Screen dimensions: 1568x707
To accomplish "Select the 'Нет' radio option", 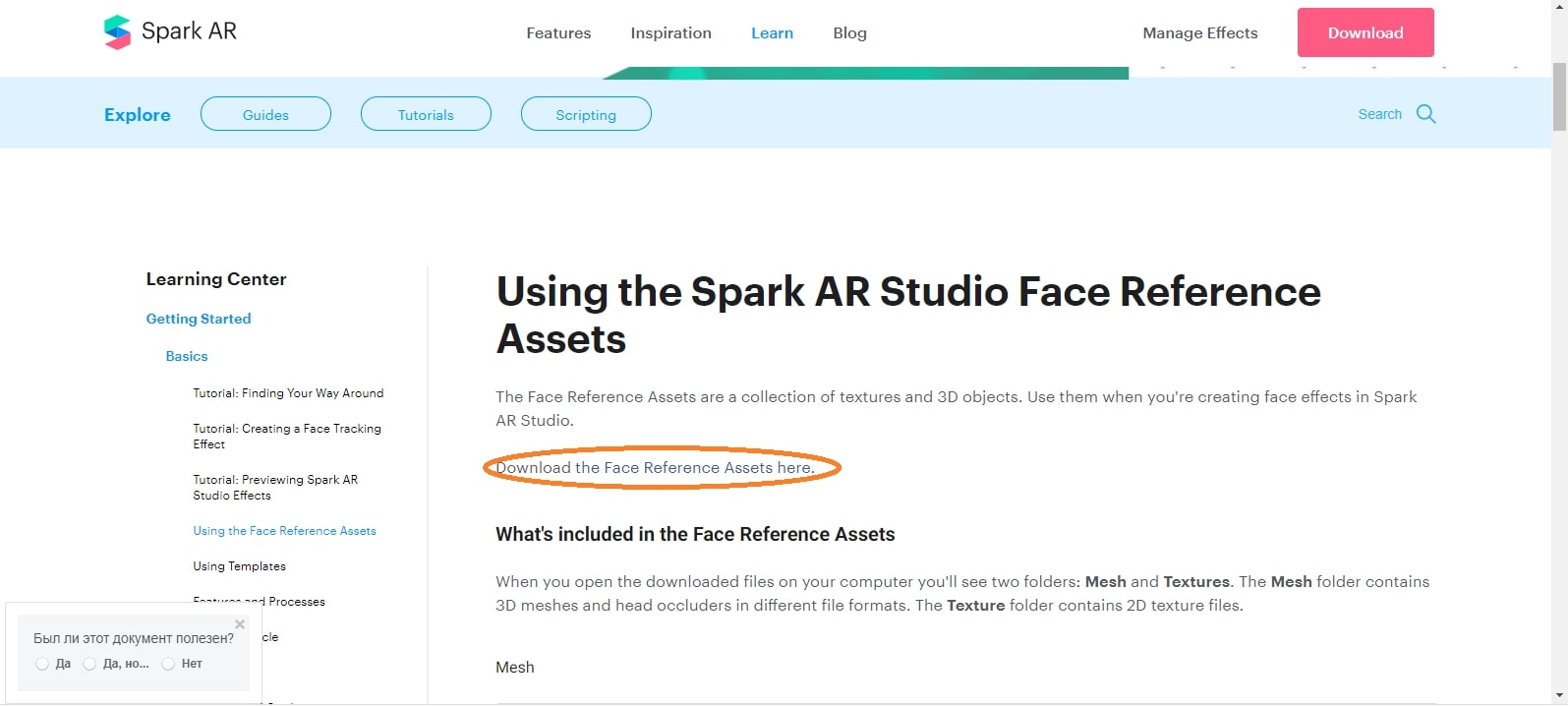I will pyautogui.click(x=168, y=664).
